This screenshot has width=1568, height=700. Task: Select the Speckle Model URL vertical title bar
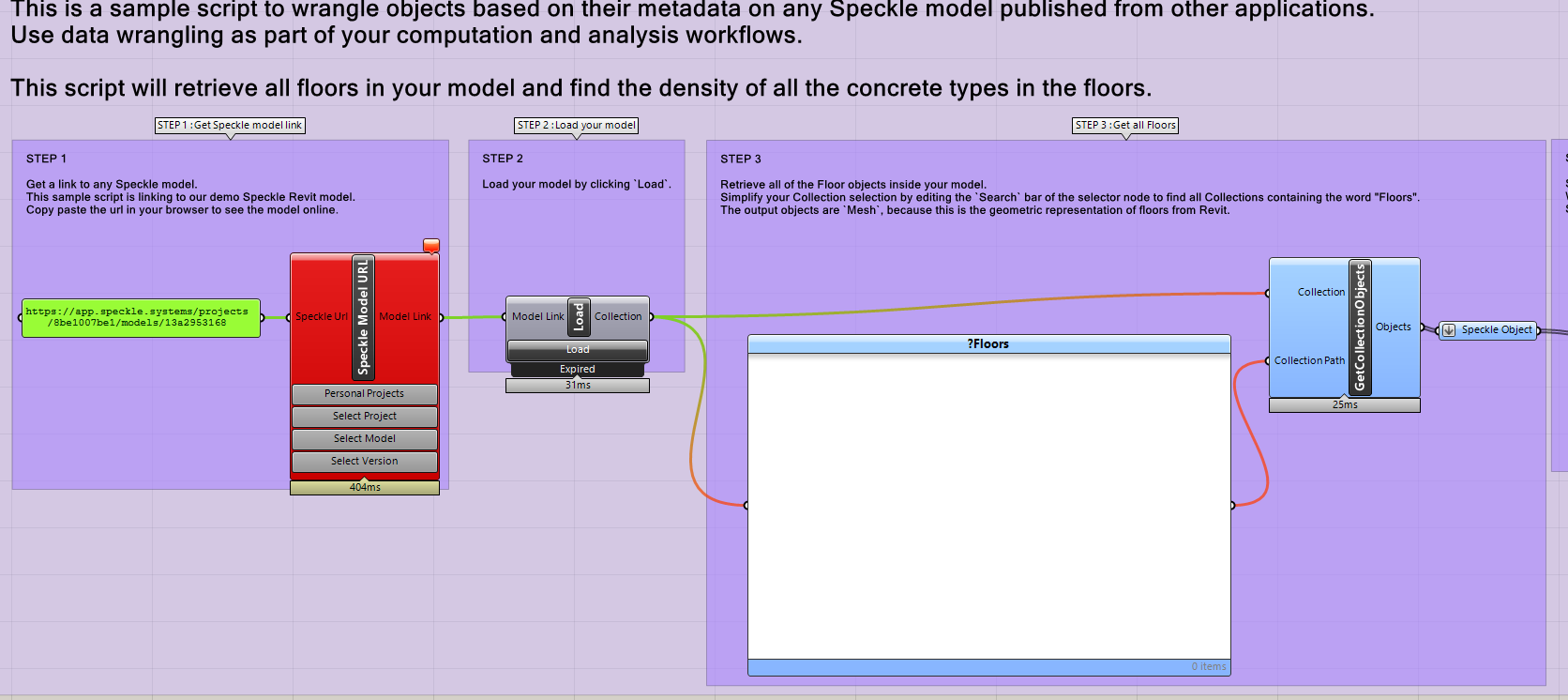point(363,316)
